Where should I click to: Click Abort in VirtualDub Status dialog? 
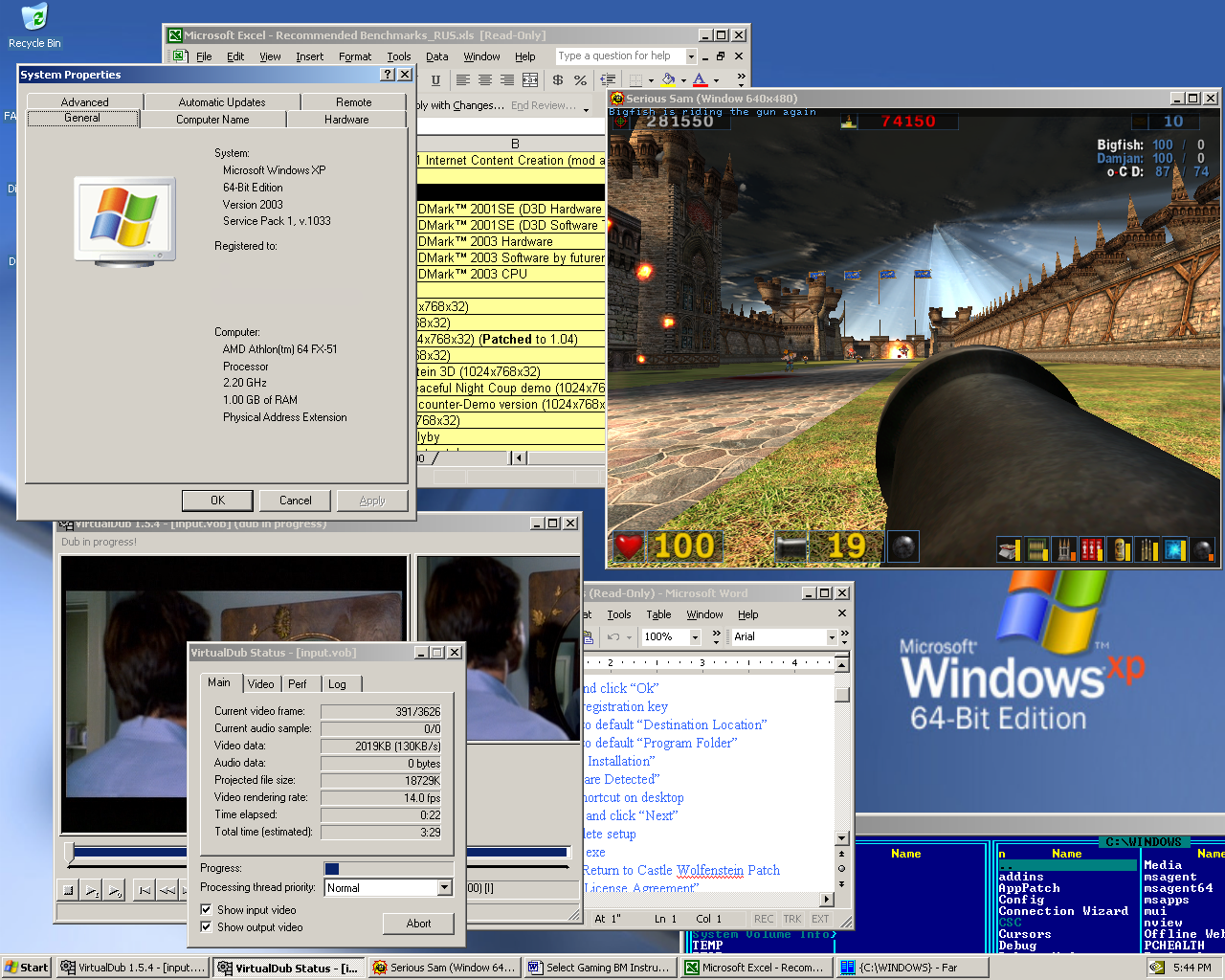pyautogui.click(x=418, y=924)
